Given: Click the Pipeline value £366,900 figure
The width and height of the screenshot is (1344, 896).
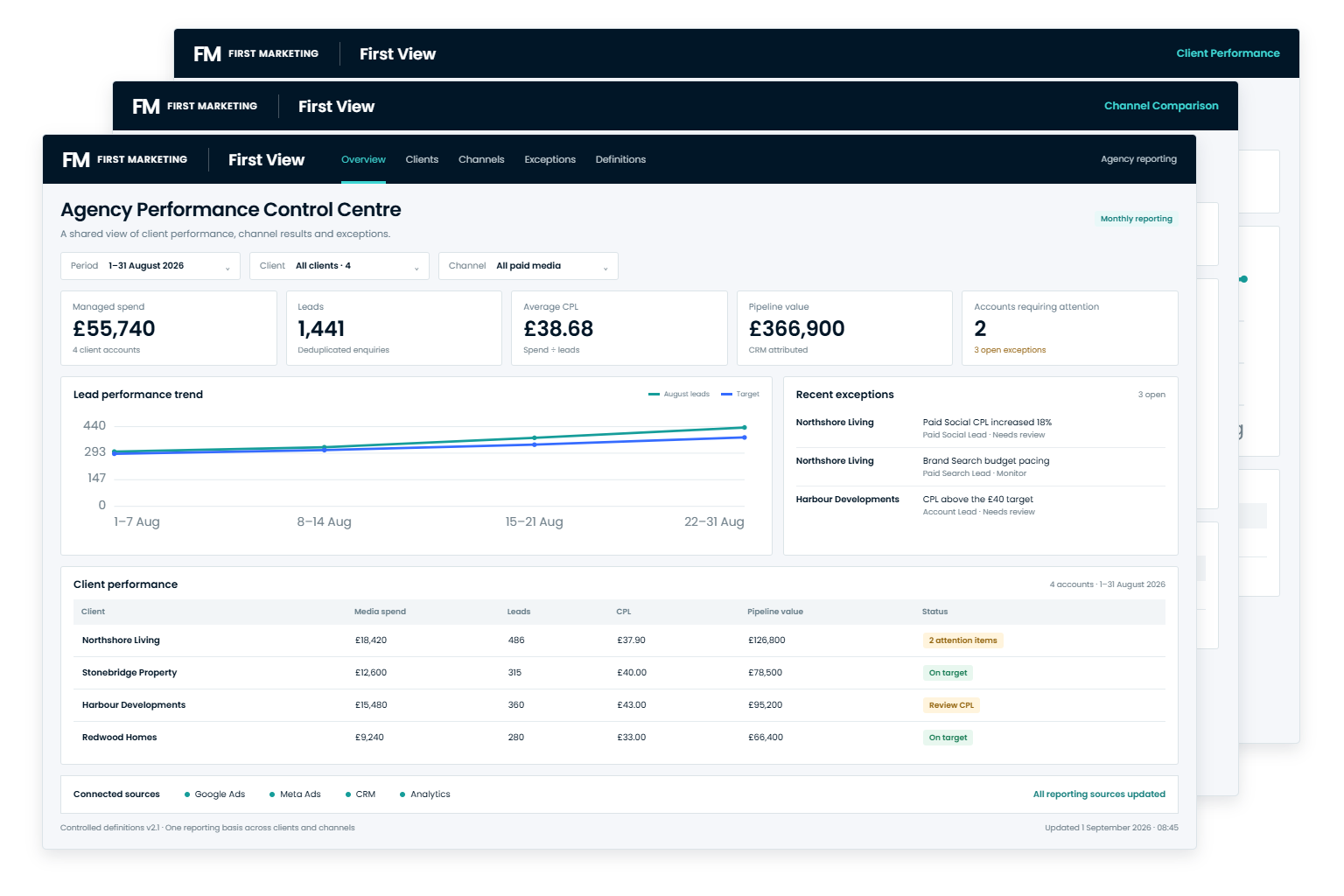Looking at the screenshot, I should (796, 329).
